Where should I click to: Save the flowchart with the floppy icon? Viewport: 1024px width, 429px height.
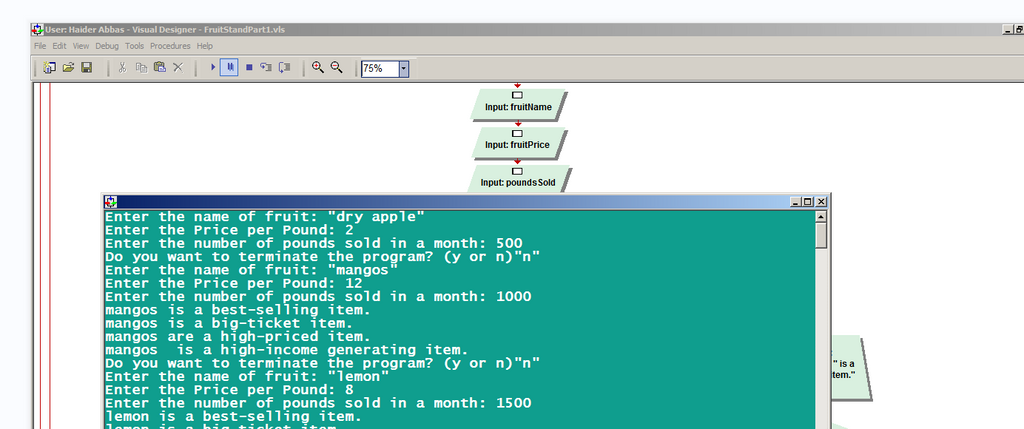(87, 68)
